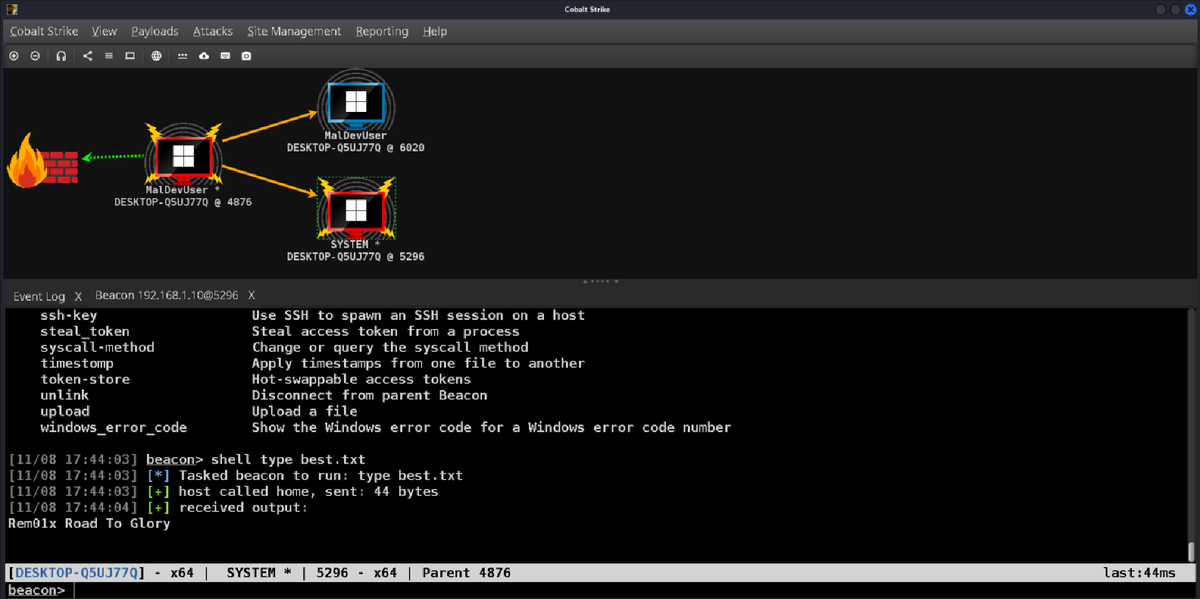Screen dimensions: 1200x599
Task: Click DESKTOP-Q5UJ77Q in status bar
Action: tap(76, 573)
